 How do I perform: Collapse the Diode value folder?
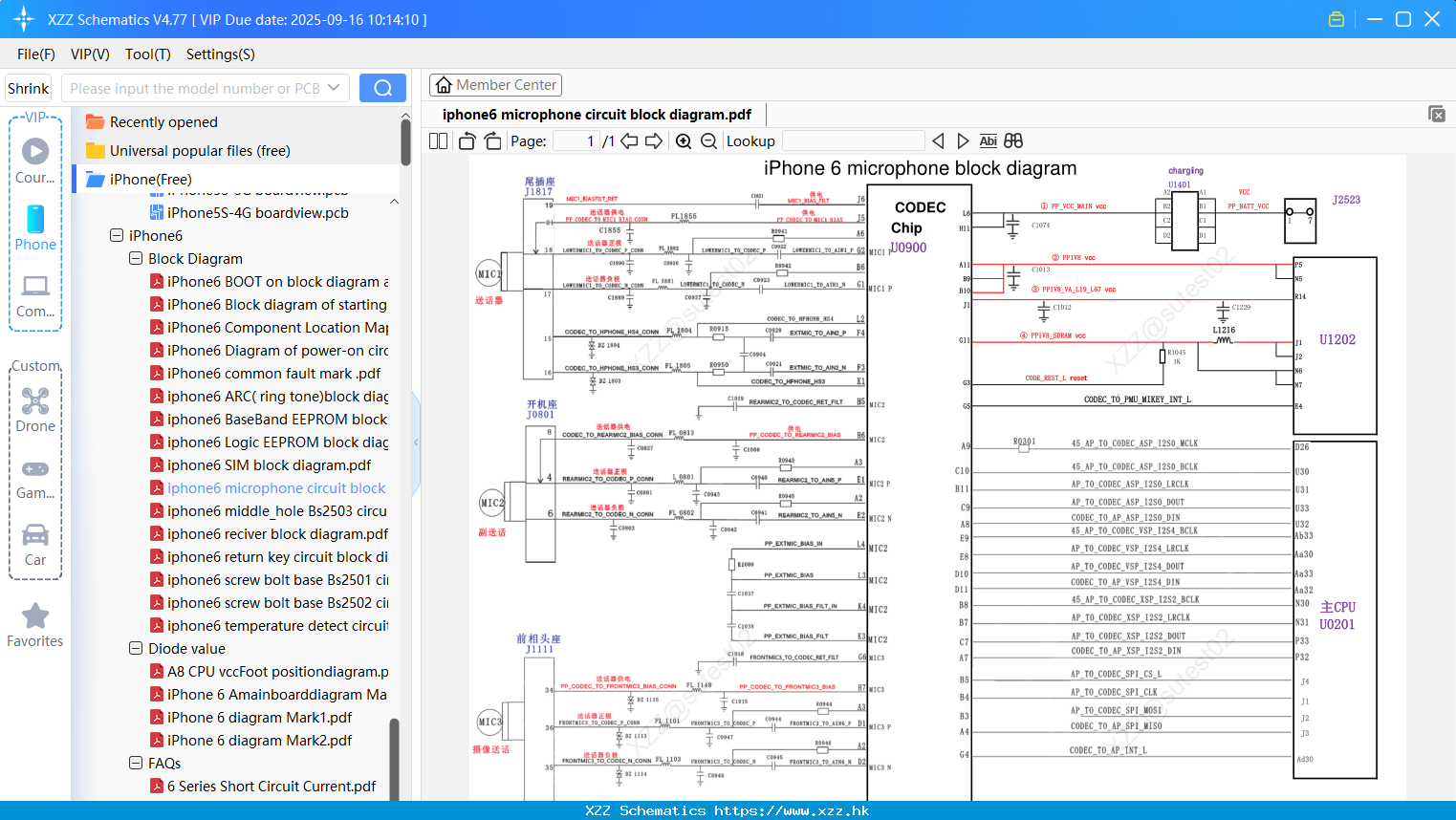click(136, 648)
